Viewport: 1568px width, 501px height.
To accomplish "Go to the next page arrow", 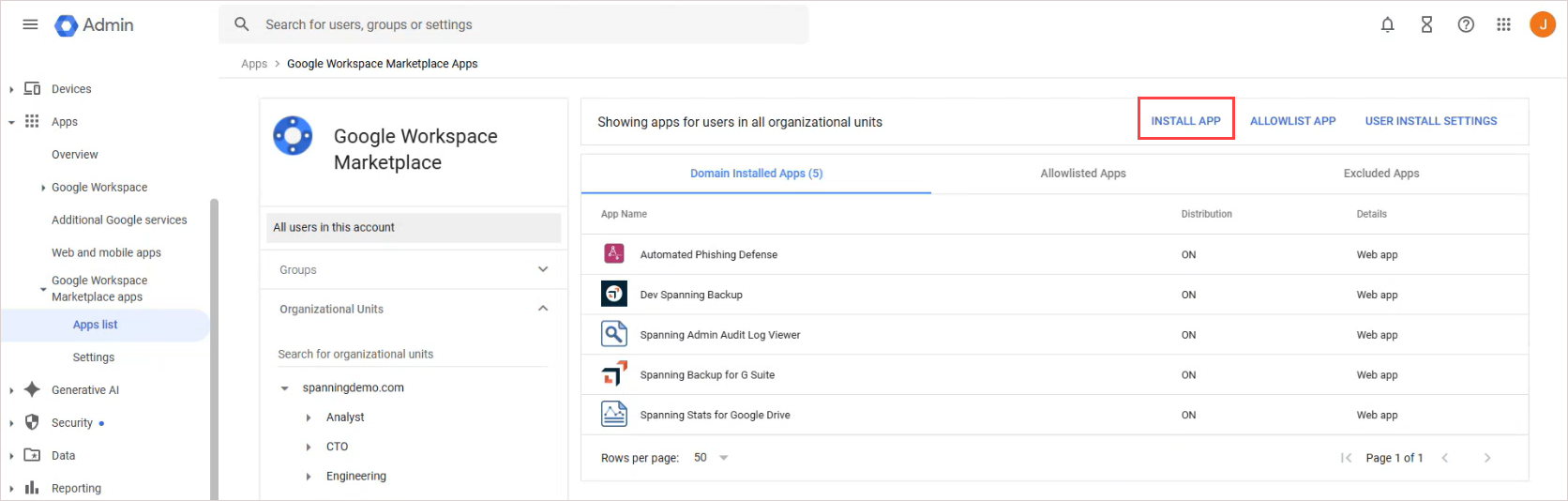I will (x=1487, y=458).
